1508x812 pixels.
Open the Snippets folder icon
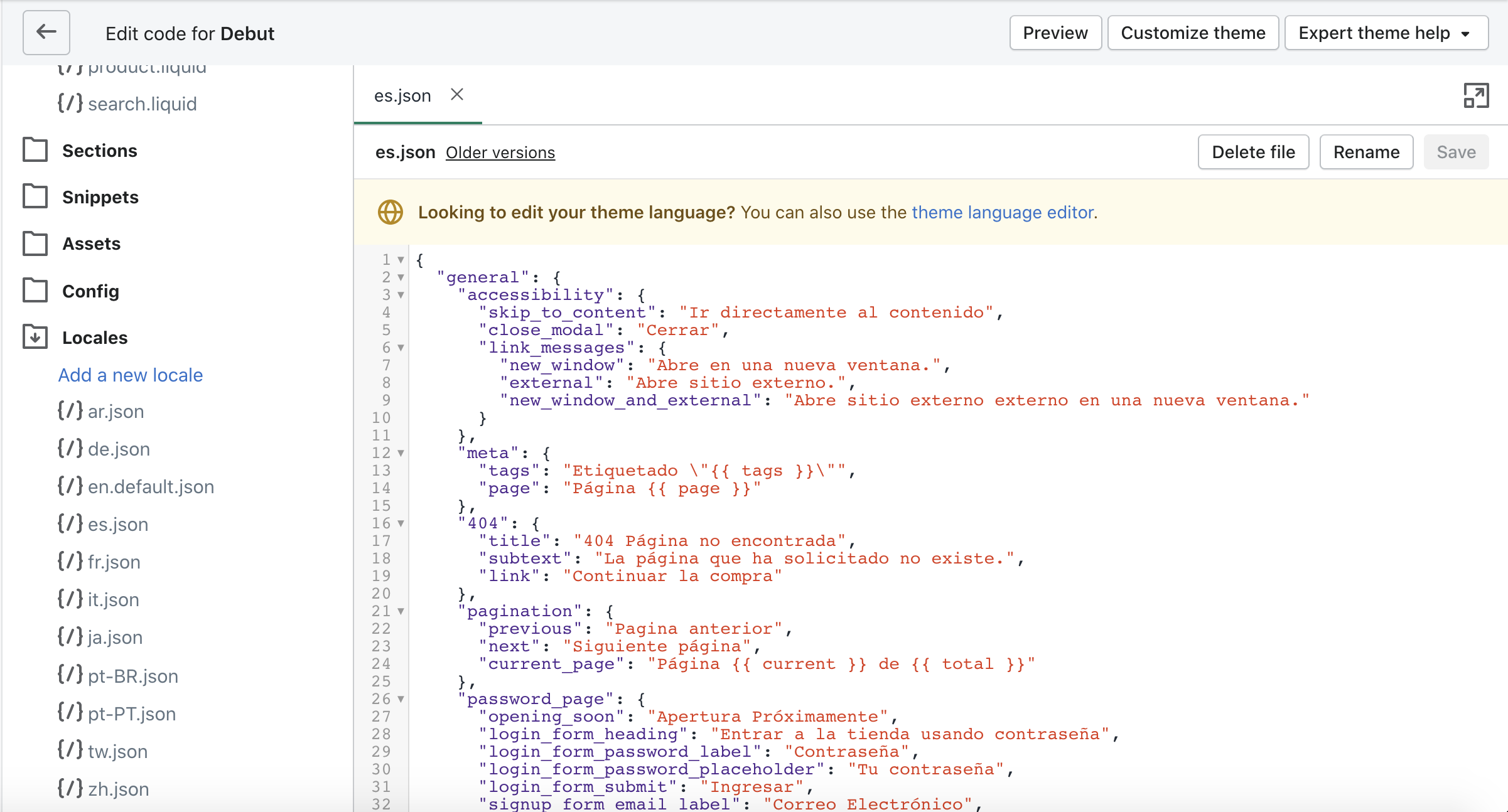[x=35, y=196]
